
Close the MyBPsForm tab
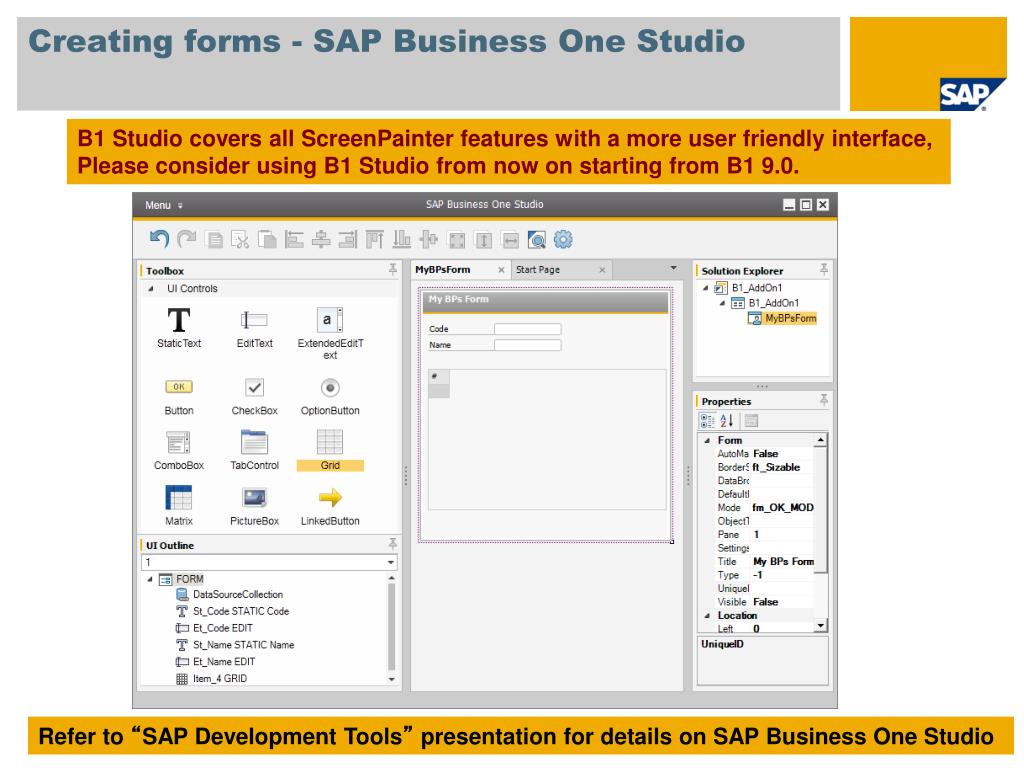(501, 270)
